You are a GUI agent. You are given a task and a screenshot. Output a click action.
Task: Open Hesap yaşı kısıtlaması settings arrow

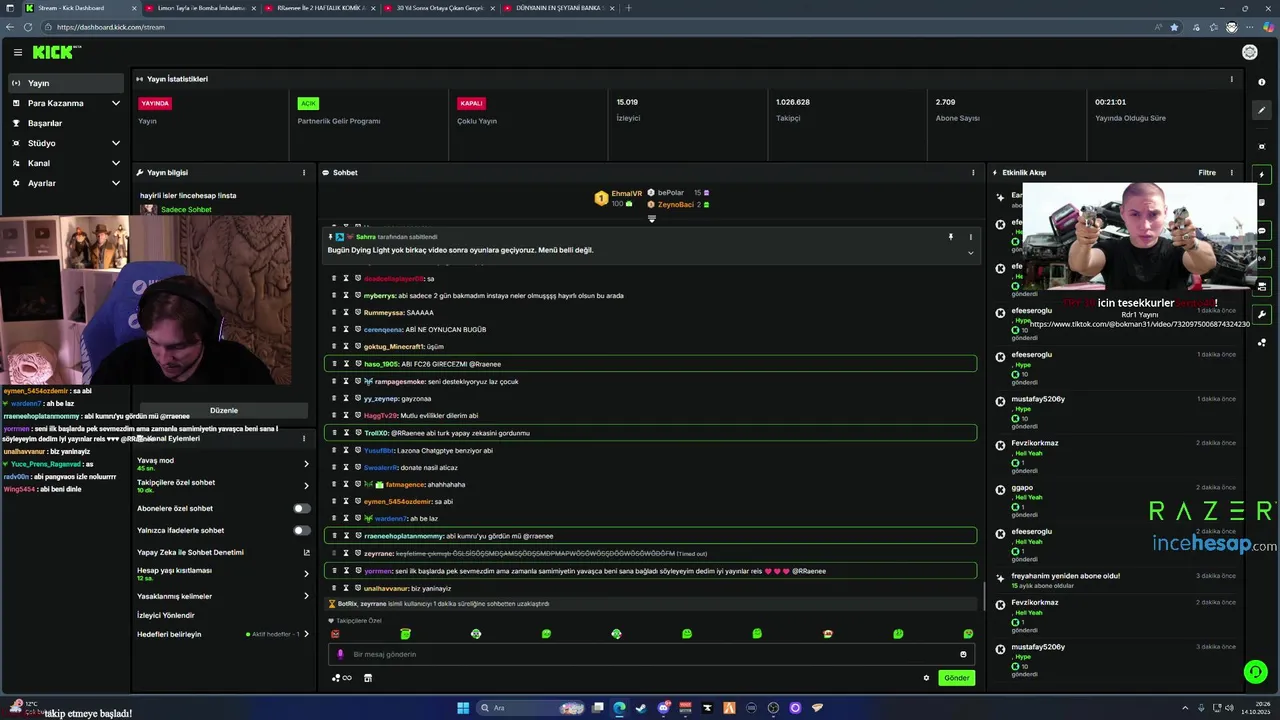coord(306,574)
